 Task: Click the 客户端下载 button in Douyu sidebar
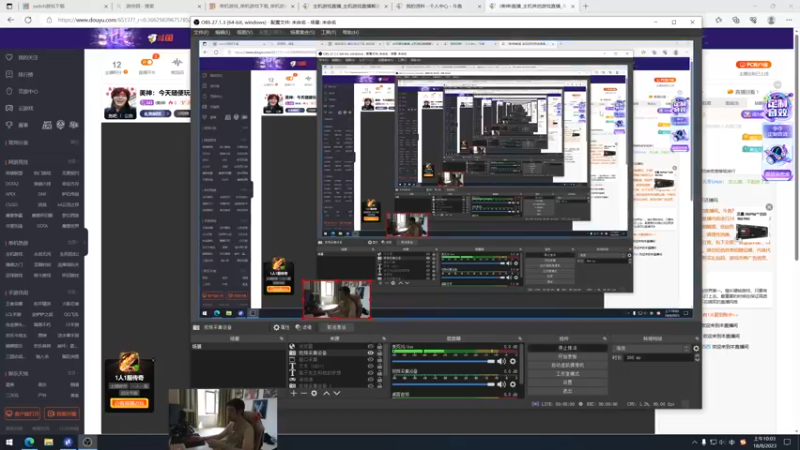(x=22, y=414)
